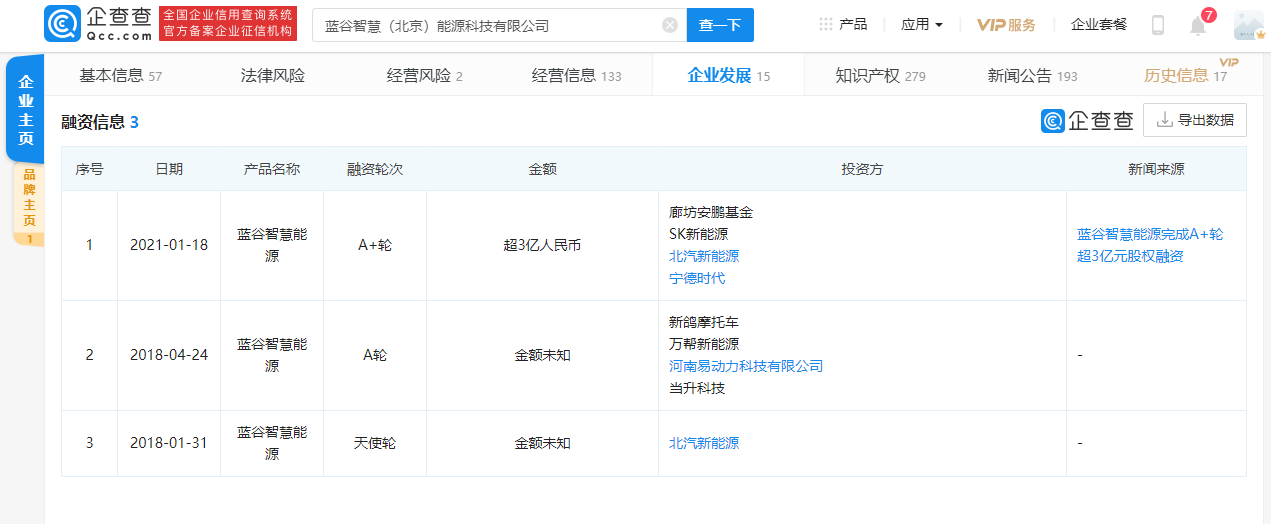This screenshot has width=1271, height=524.
Task: Switch to 基本信息 tab
Action: click(120, 75)
